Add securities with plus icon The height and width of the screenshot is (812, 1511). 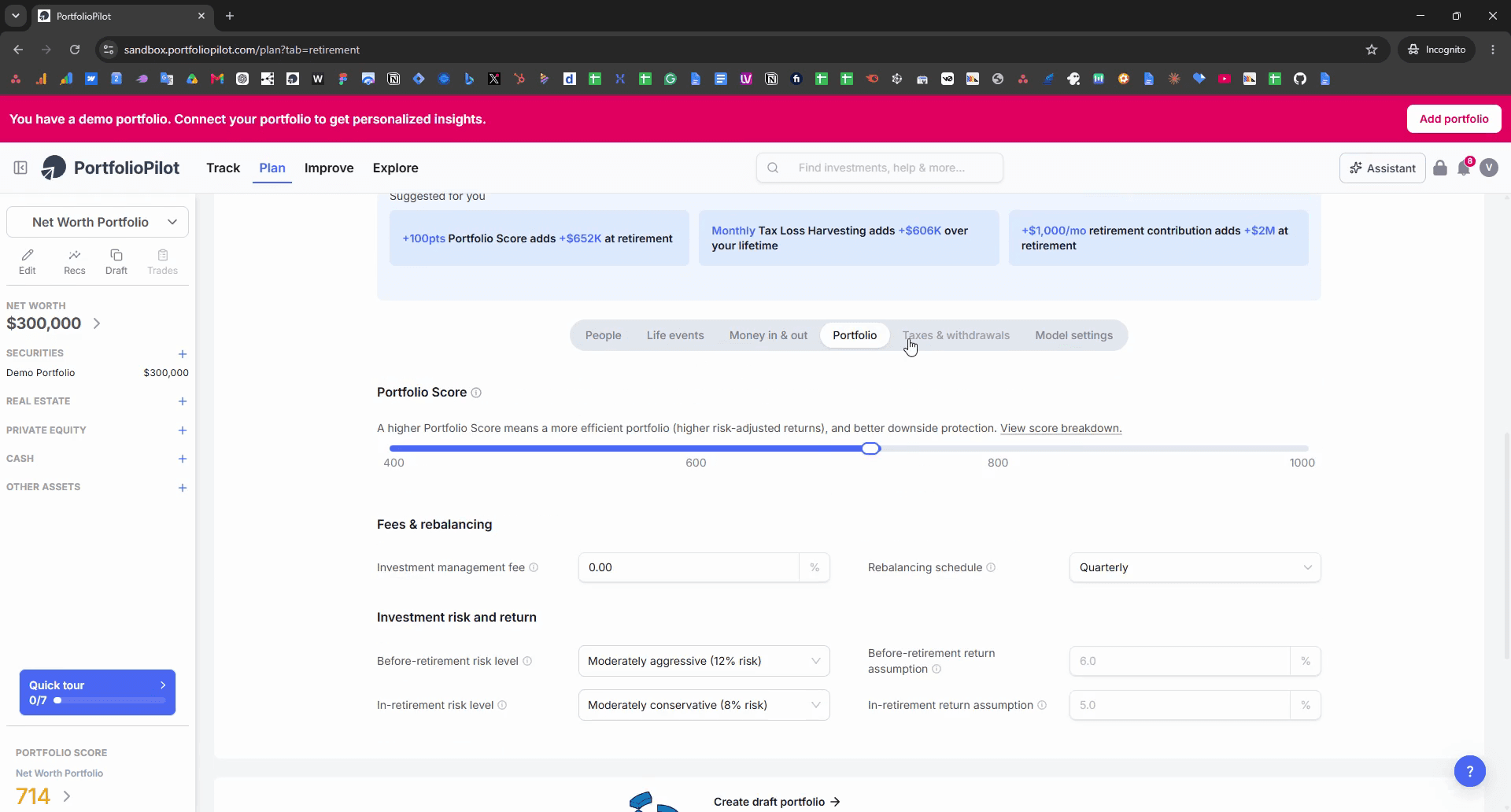[183, 354]
